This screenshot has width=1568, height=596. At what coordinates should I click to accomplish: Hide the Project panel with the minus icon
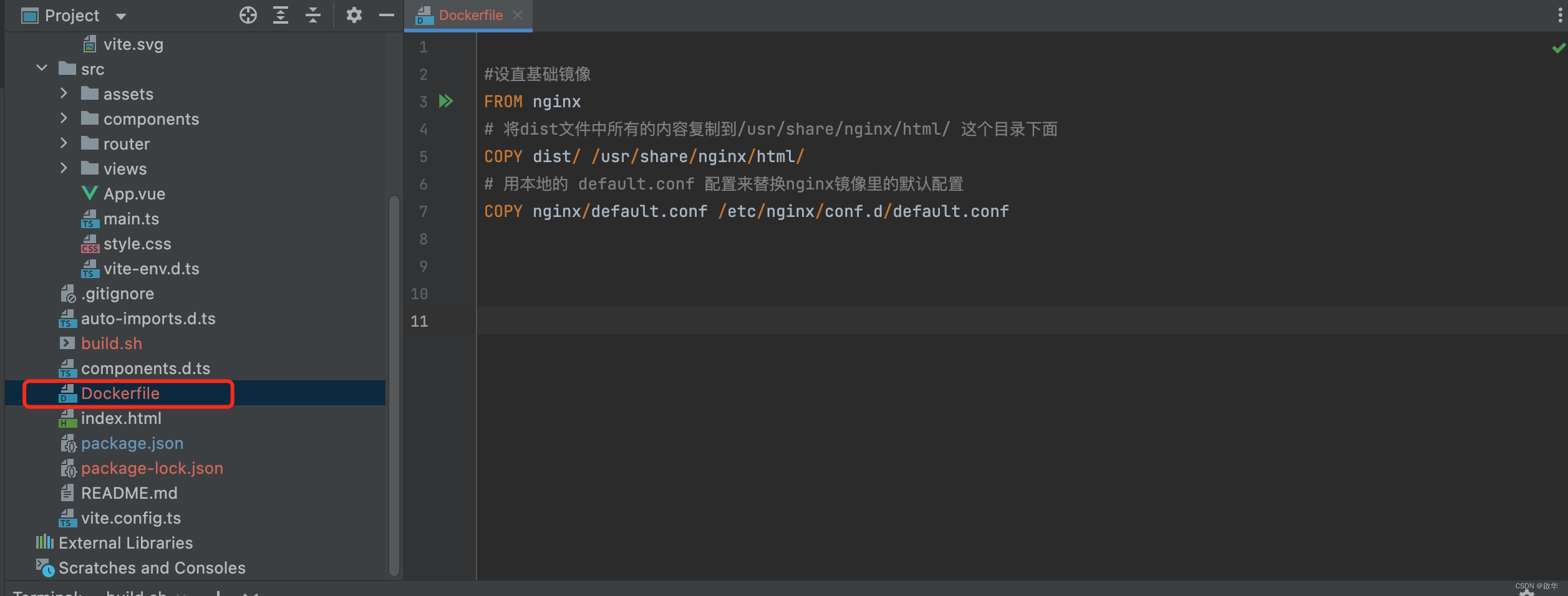tap(387, 15)
